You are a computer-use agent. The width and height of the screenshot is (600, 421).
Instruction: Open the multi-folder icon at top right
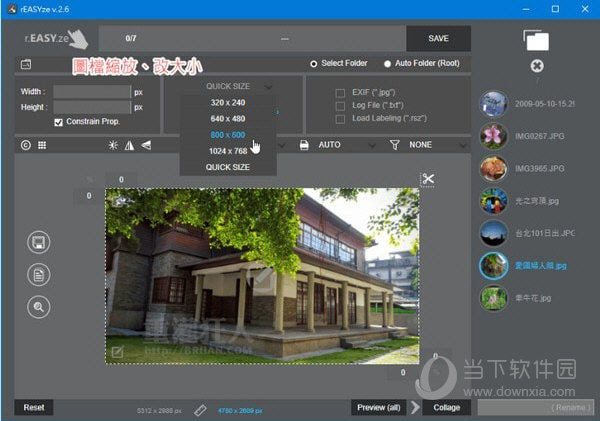point(536,40)
